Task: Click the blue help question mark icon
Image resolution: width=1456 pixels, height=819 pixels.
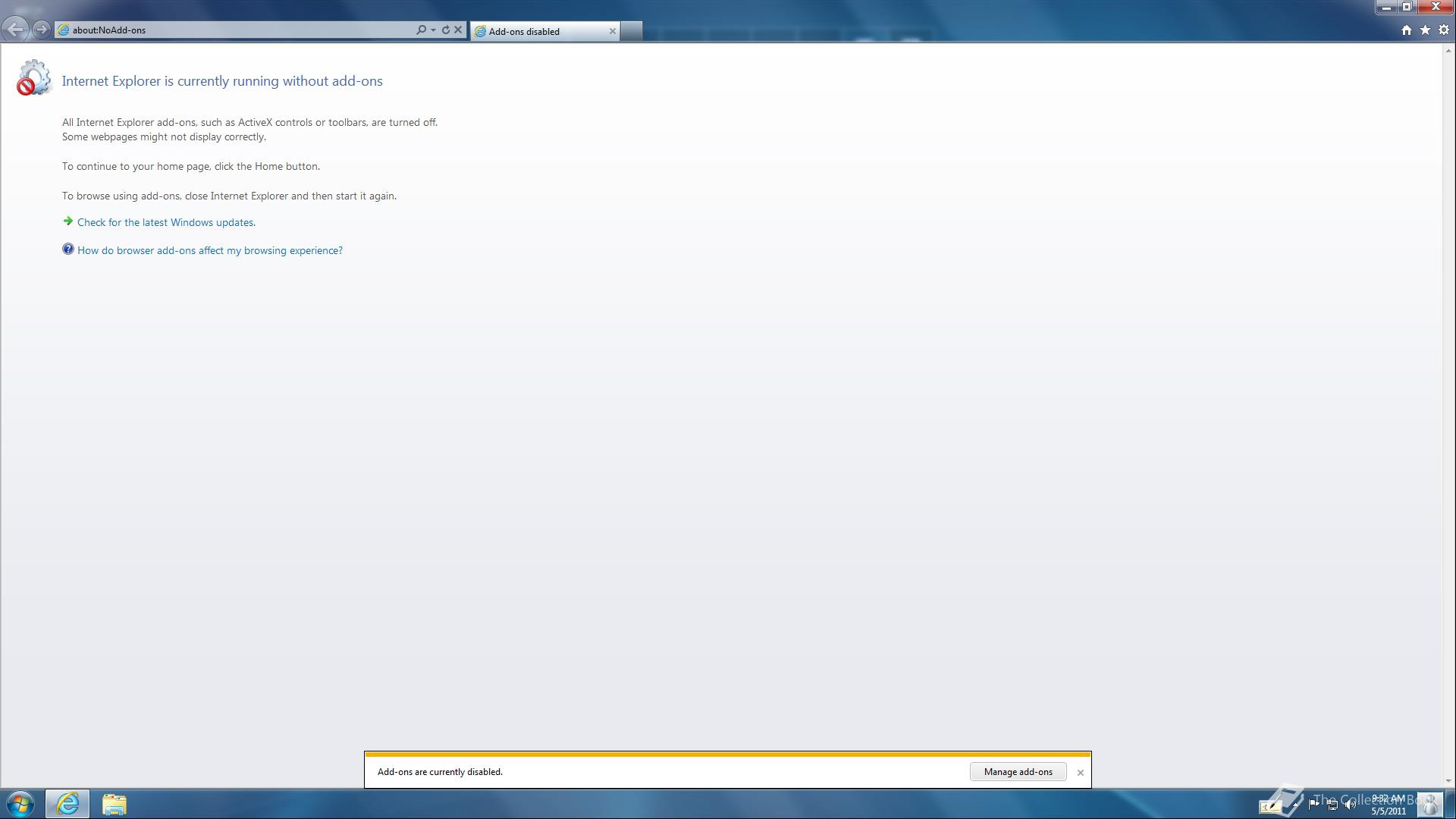Action: [68, 249]
